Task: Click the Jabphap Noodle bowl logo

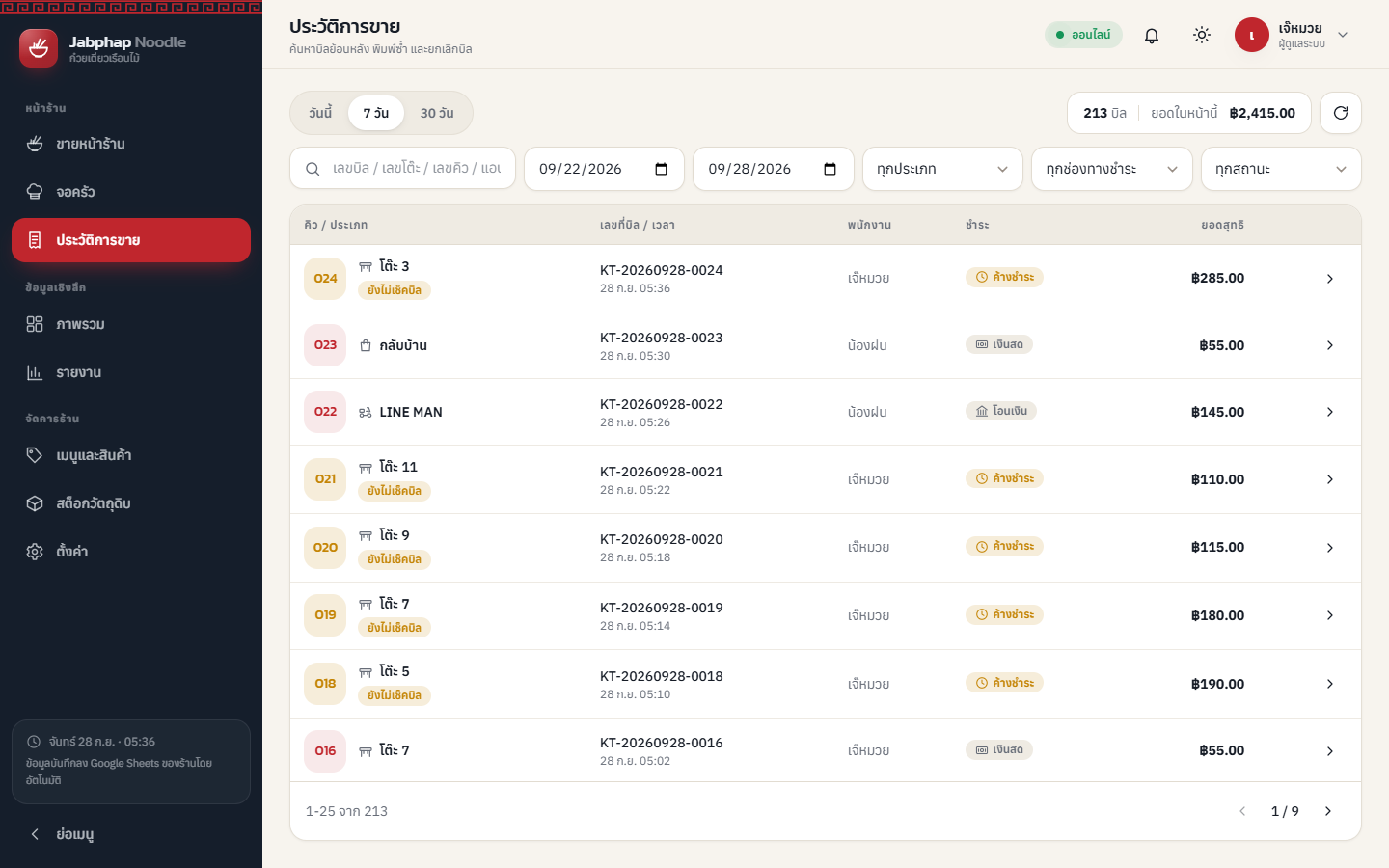Action: coord(39,48)
